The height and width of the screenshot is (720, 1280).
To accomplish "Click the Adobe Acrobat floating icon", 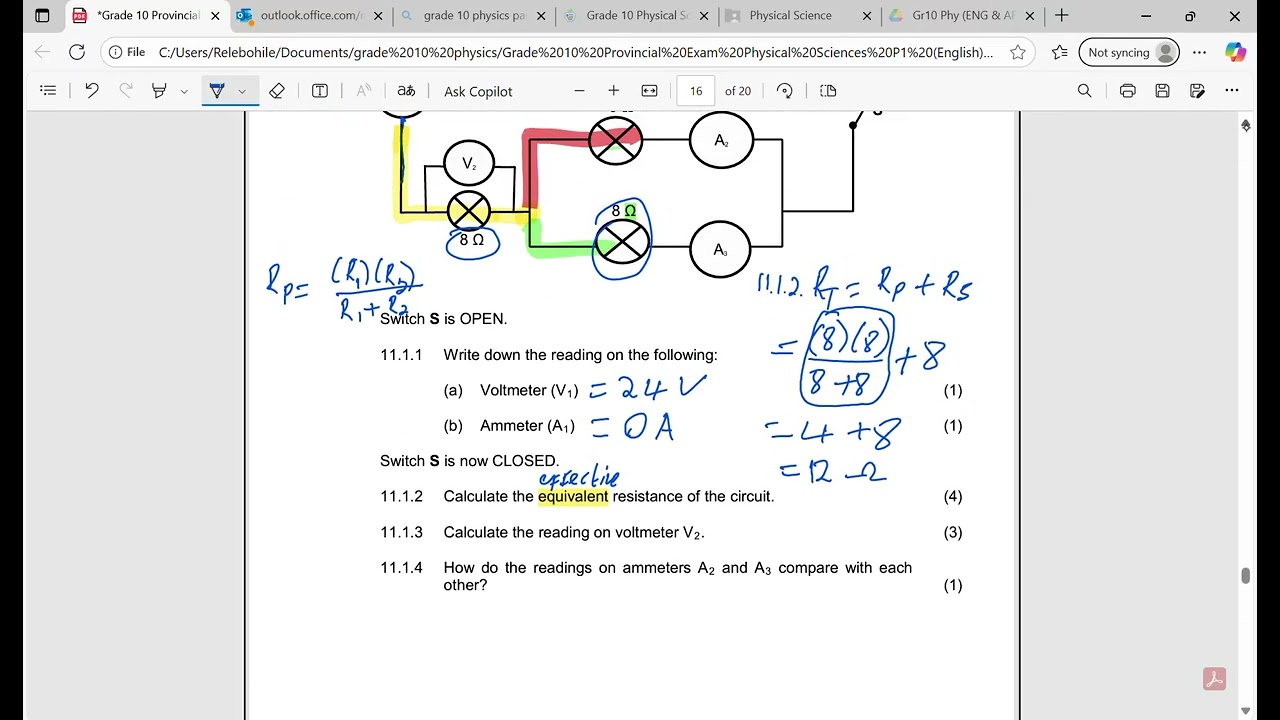I will tap(1214, 679).
